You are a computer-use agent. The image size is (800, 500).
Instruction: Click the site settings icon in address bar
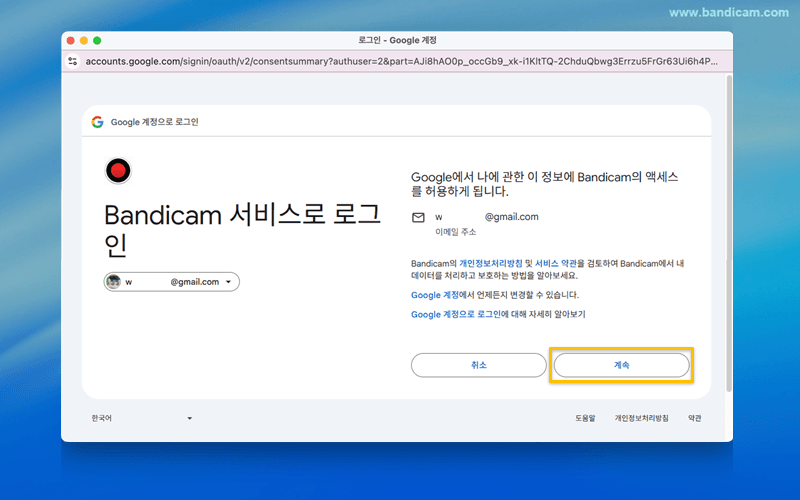tap(73, 61)
